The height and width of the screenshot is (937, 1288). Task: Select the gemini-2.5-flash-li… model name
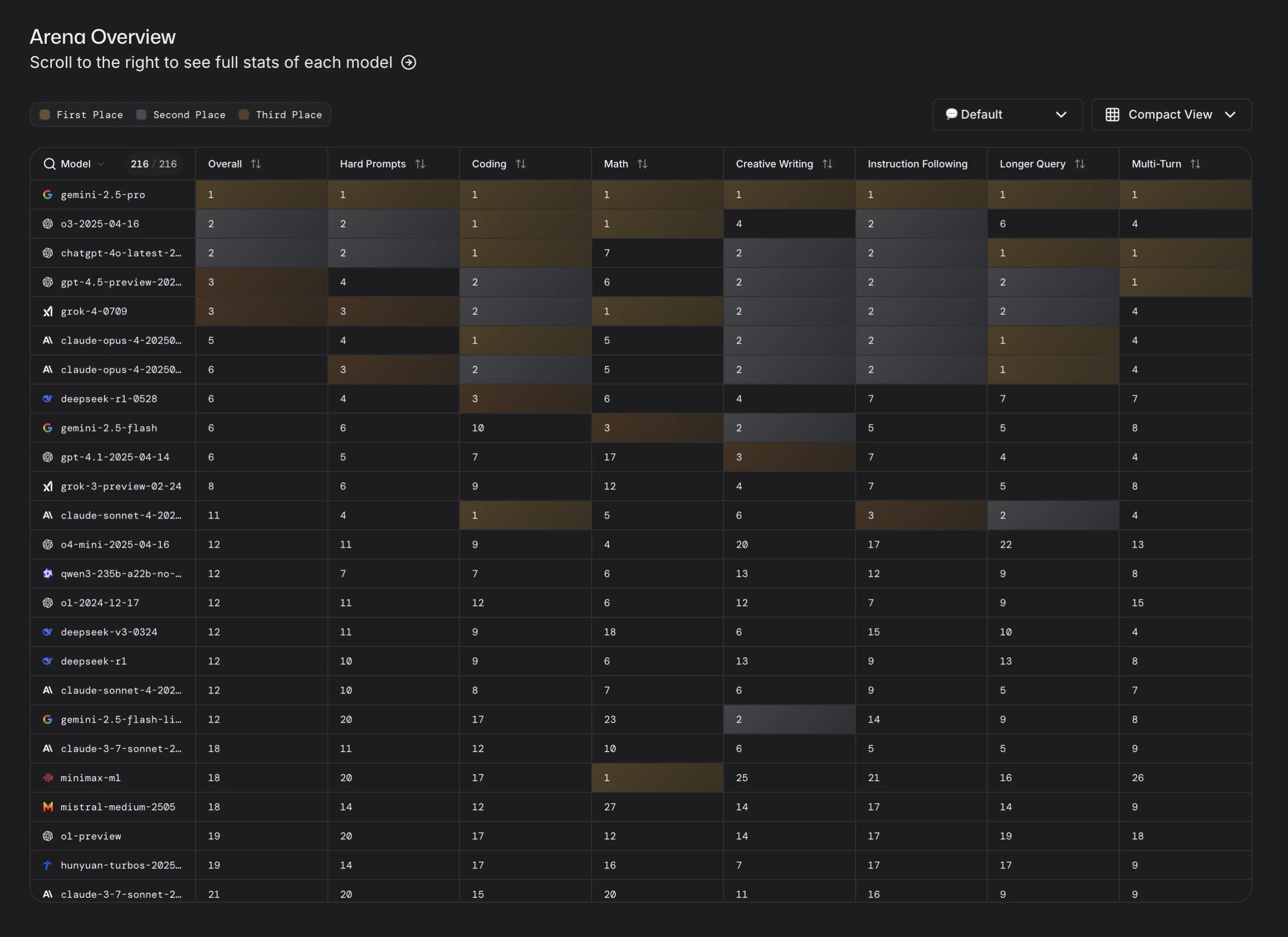click(121, 719)
